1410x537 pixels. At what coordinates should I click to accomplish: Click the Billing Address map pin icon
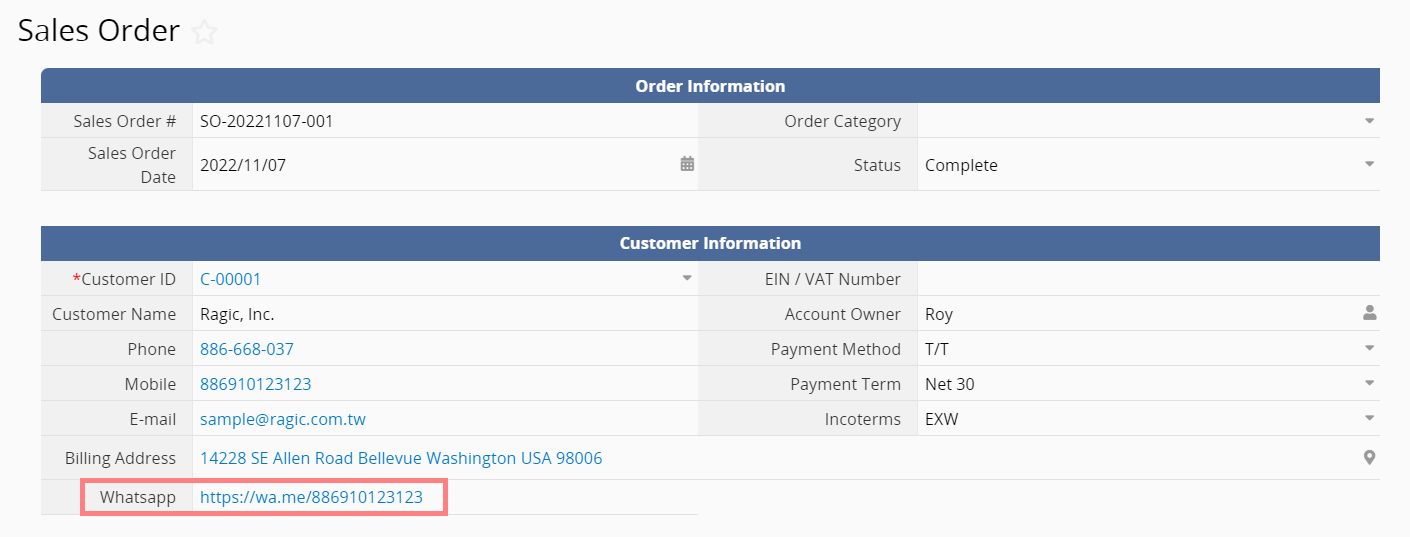coord(1369,458)
